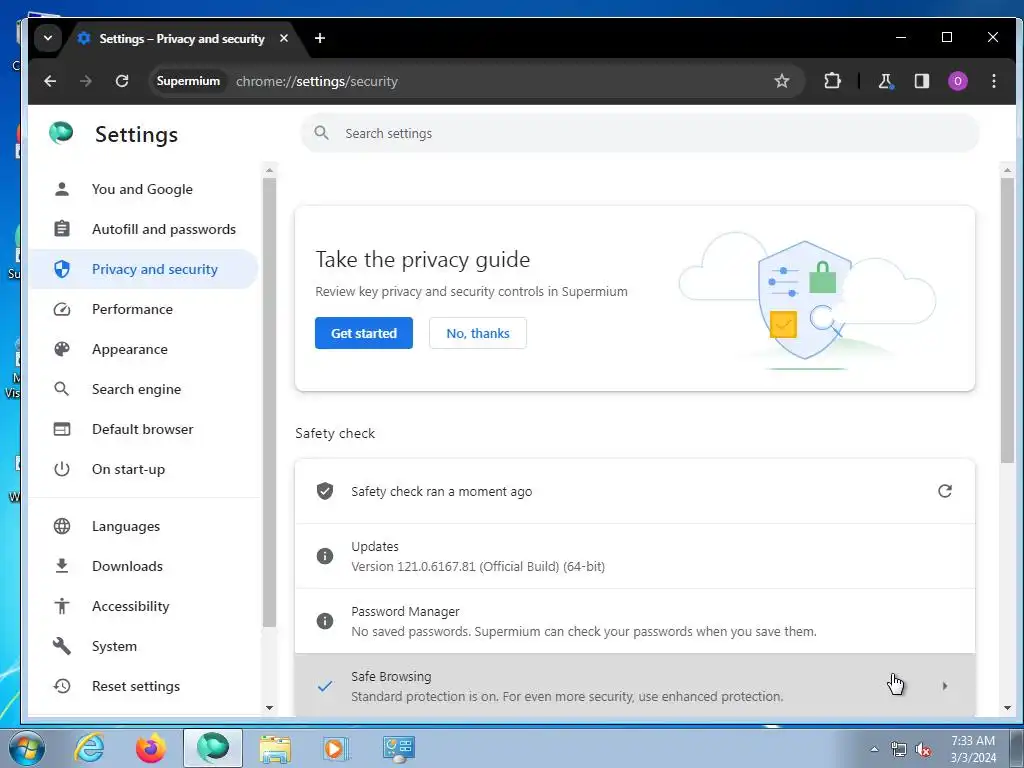Open Autofill and passwords section
1024x768 pixels.
142,229
